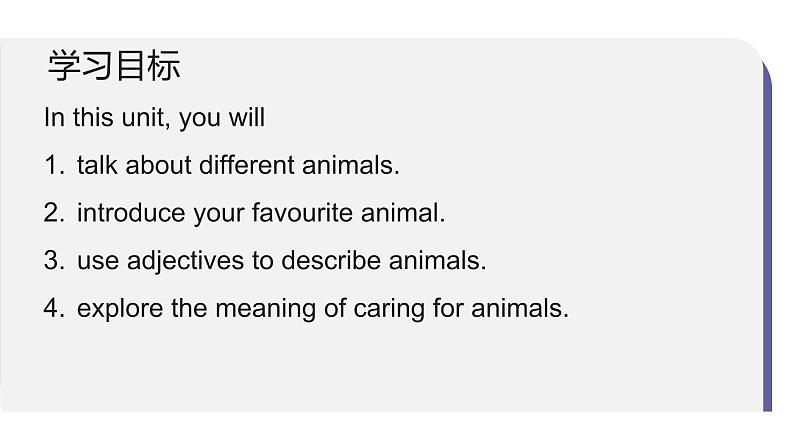Click the list number 3.
This screenshot has width=794, height=447.
[54, 261]
